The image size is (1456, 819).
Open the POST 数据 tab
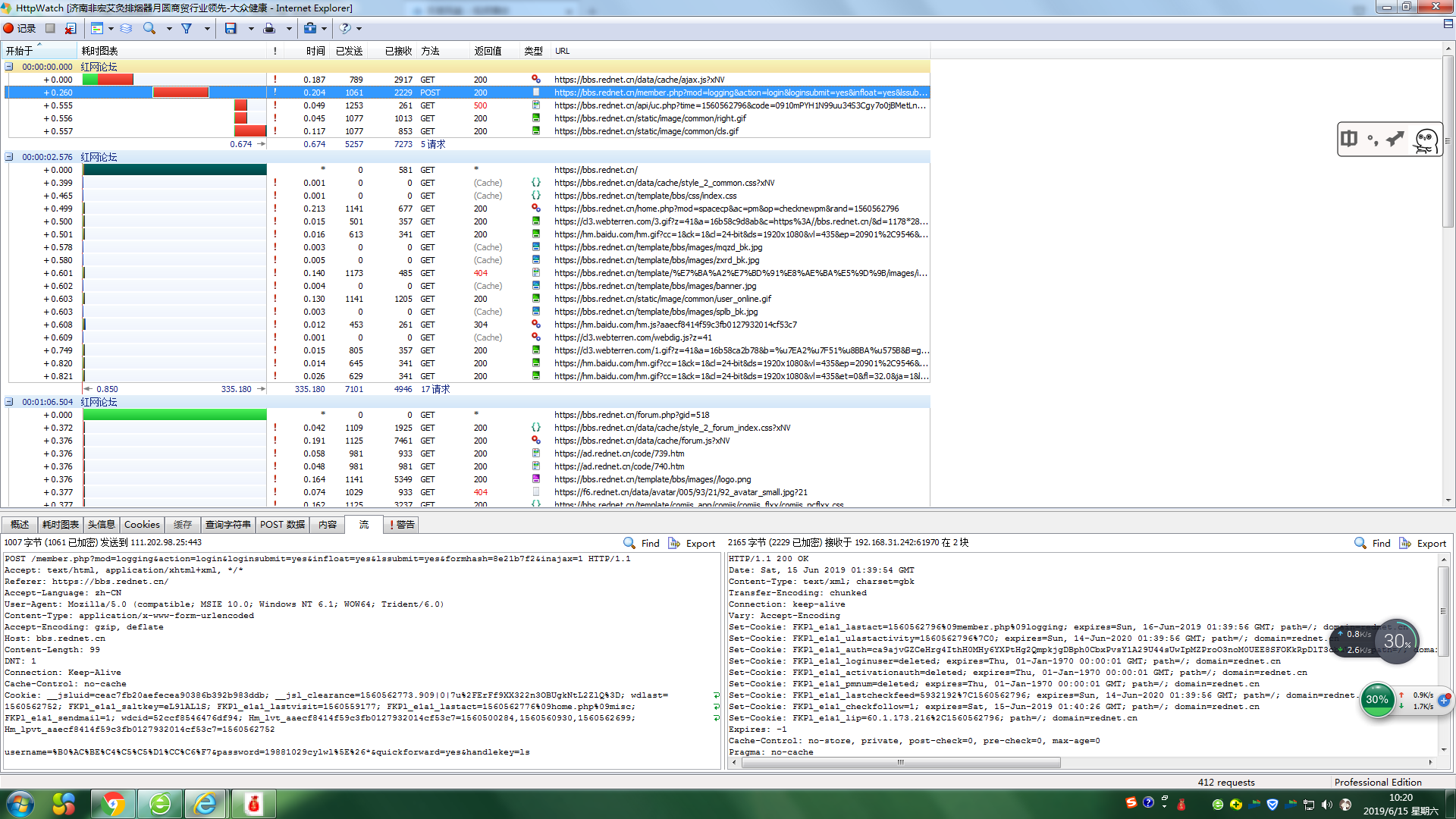[282, 525]
